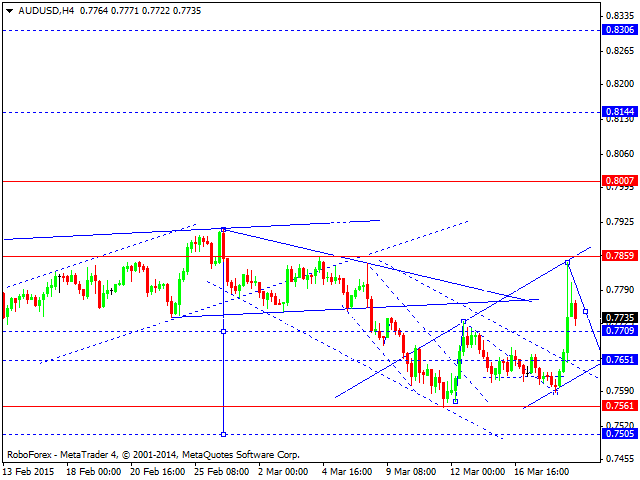This screenshot has height=480, width=640.
Task: Click the 0.8144 price level label
Action: (617, 112)
